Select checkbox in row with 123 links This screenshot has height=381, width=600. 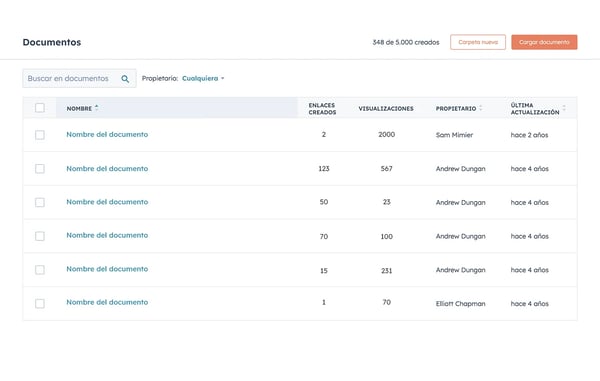pos(40,169)
